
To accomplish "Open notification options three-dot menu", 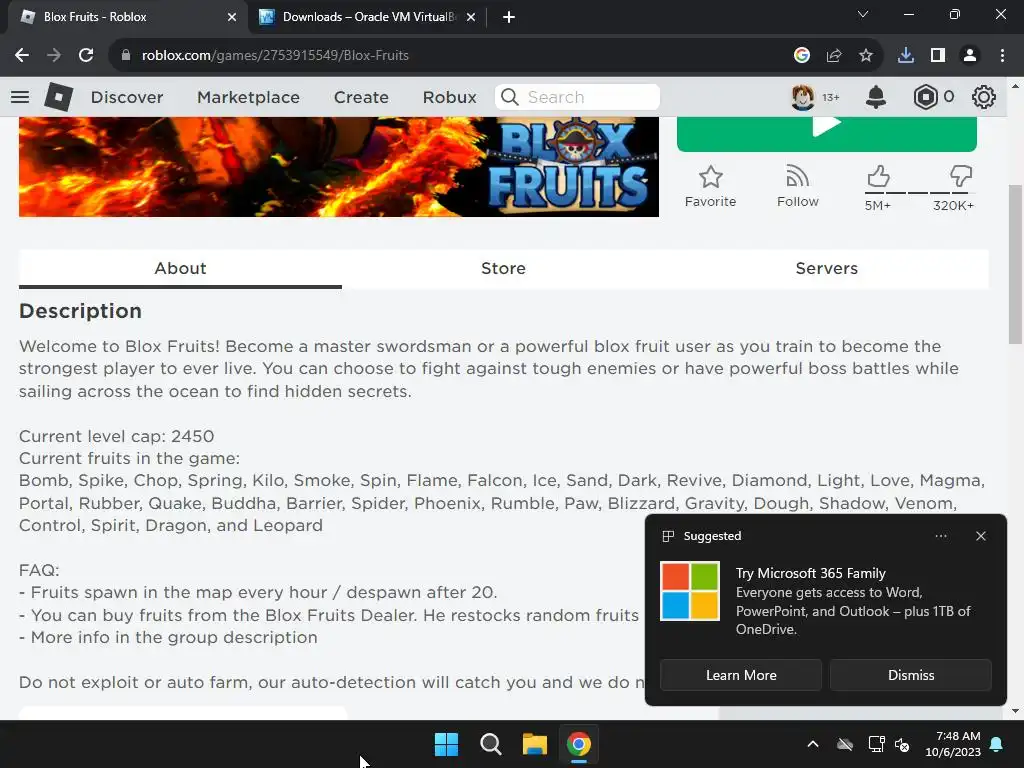I will [x=941, y=536].
